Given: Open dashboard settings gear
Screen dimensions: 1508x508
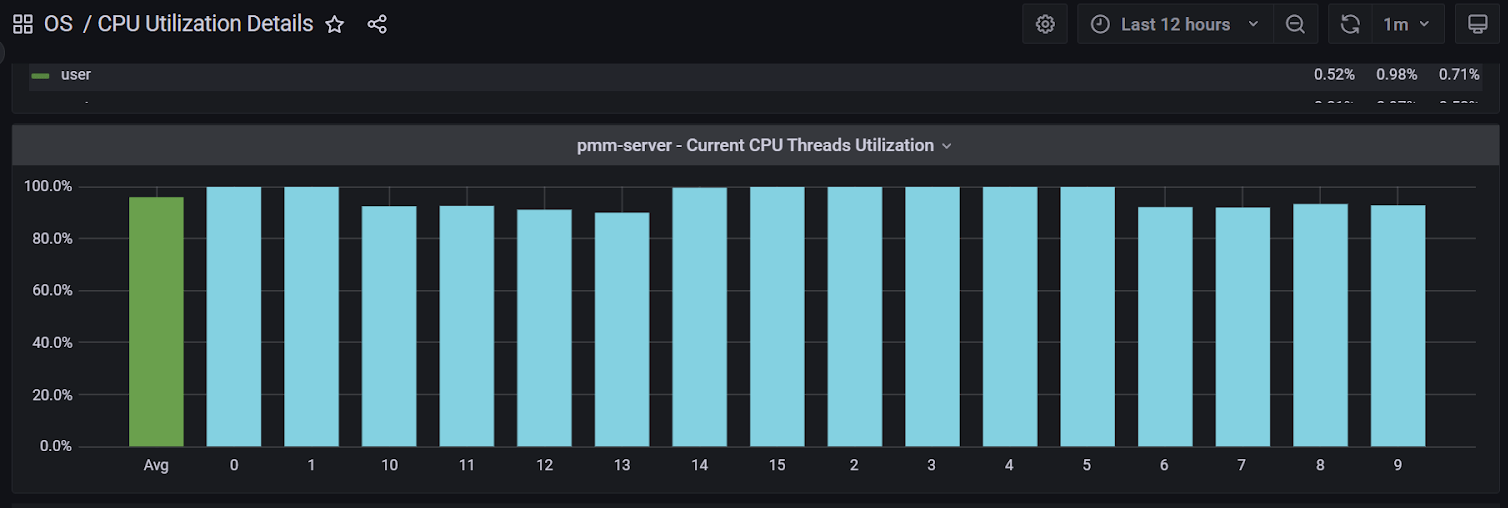Looking at the screenshot, I should click(1045, 24).
